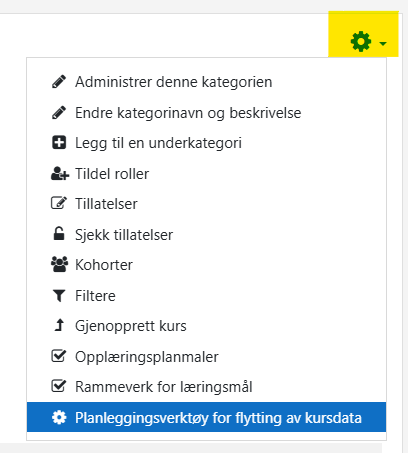Click plus-square icon for Legg til underkategori
This screenshot has height=453, width=408.
pyautogui.click(x=59, y=143)
